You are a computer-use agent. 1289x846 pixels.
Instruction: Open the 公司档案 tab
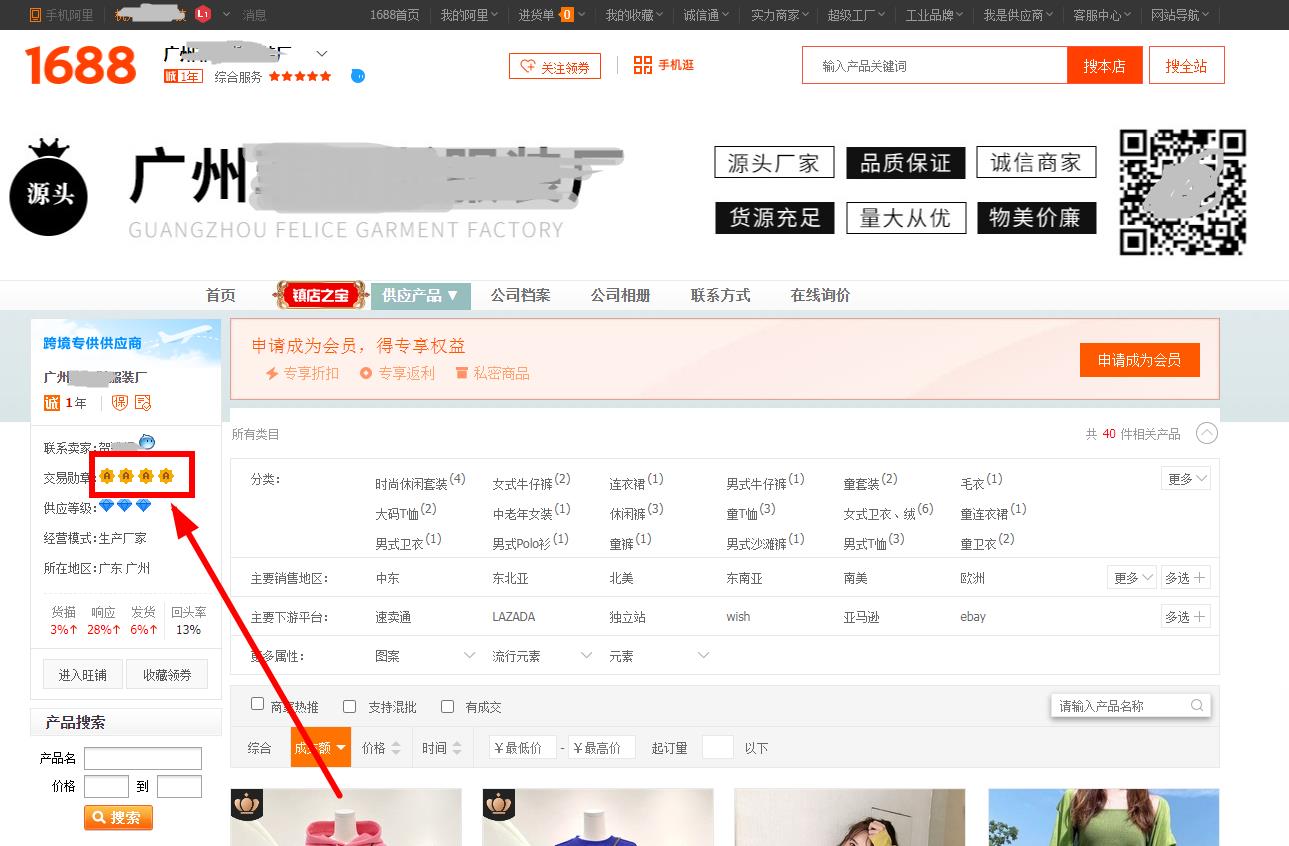(x=520, y=295)
